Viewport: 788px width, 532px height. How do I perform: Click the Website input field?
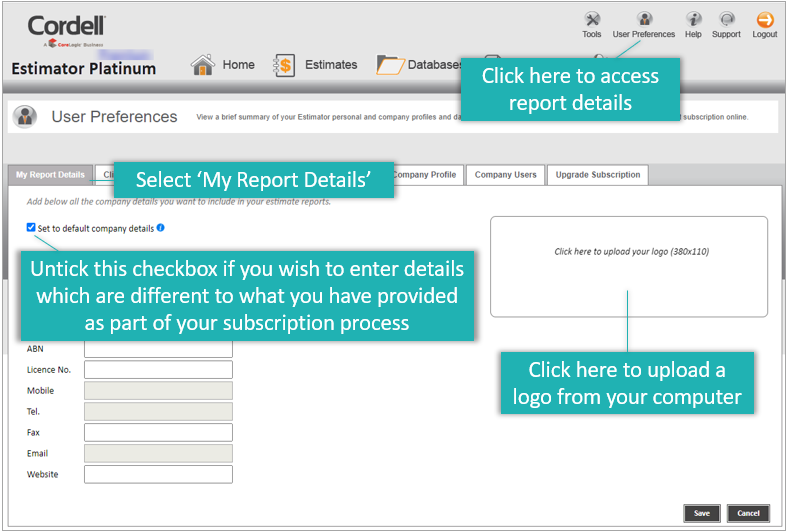pyautogui.click(x=158, y=474)
